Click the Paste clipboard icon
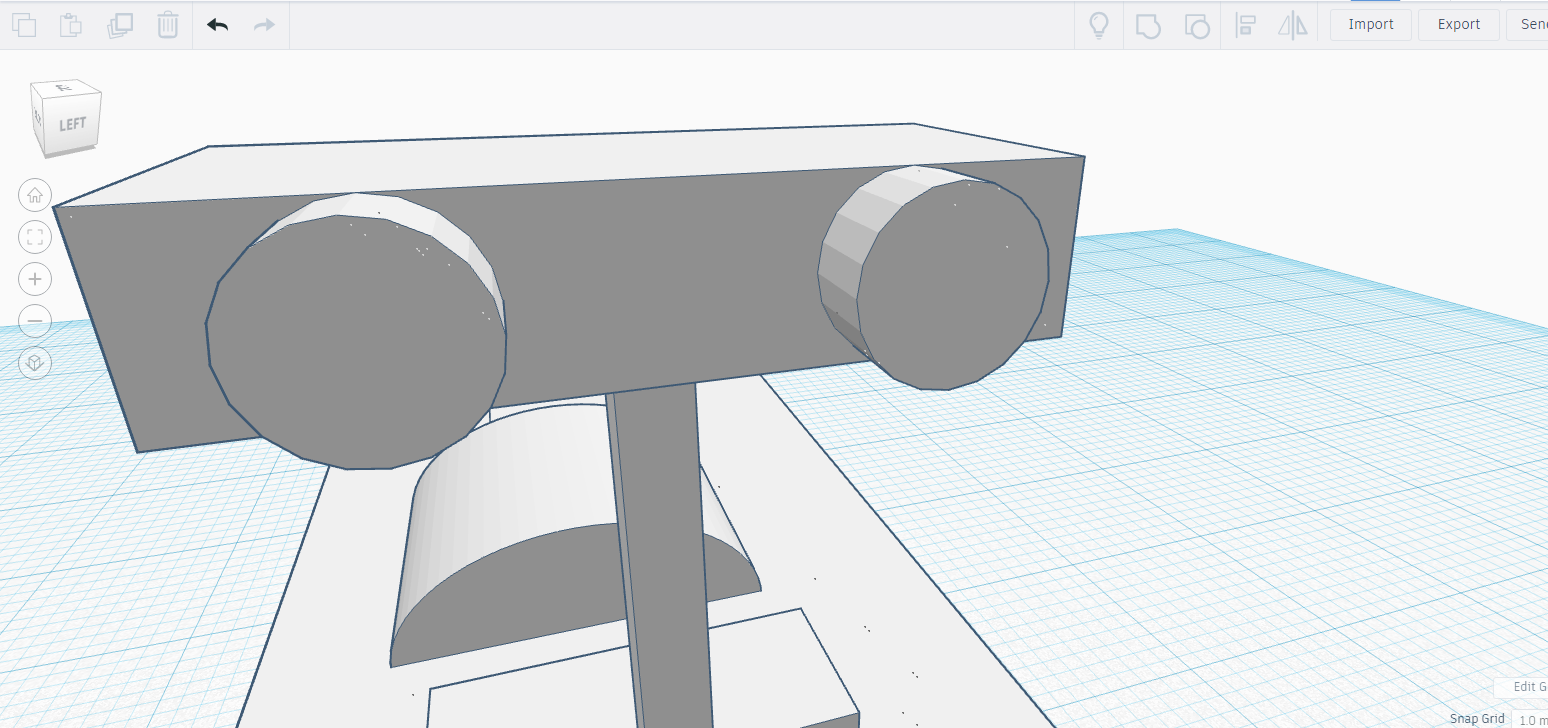 tap(71, 25)
